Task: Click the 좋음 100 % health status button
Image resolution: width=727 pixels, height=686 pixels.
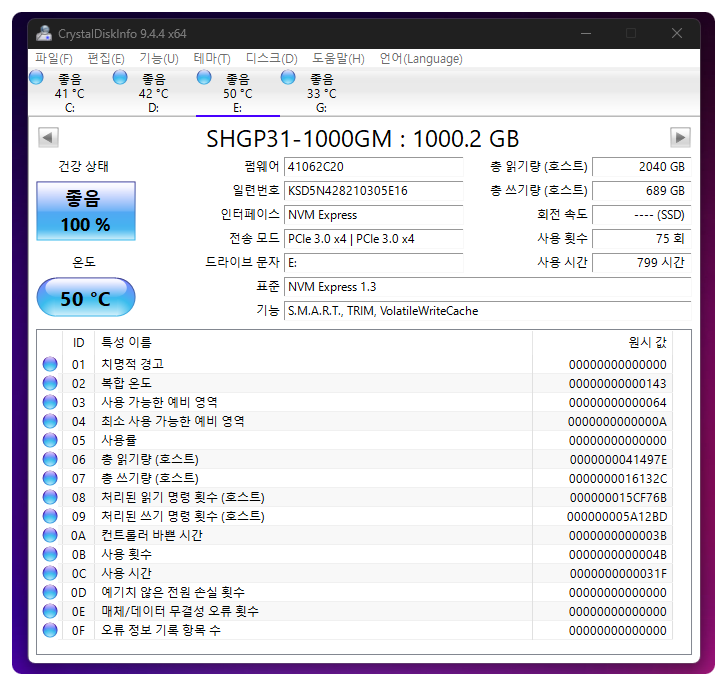Action: (x=86, y=211)
